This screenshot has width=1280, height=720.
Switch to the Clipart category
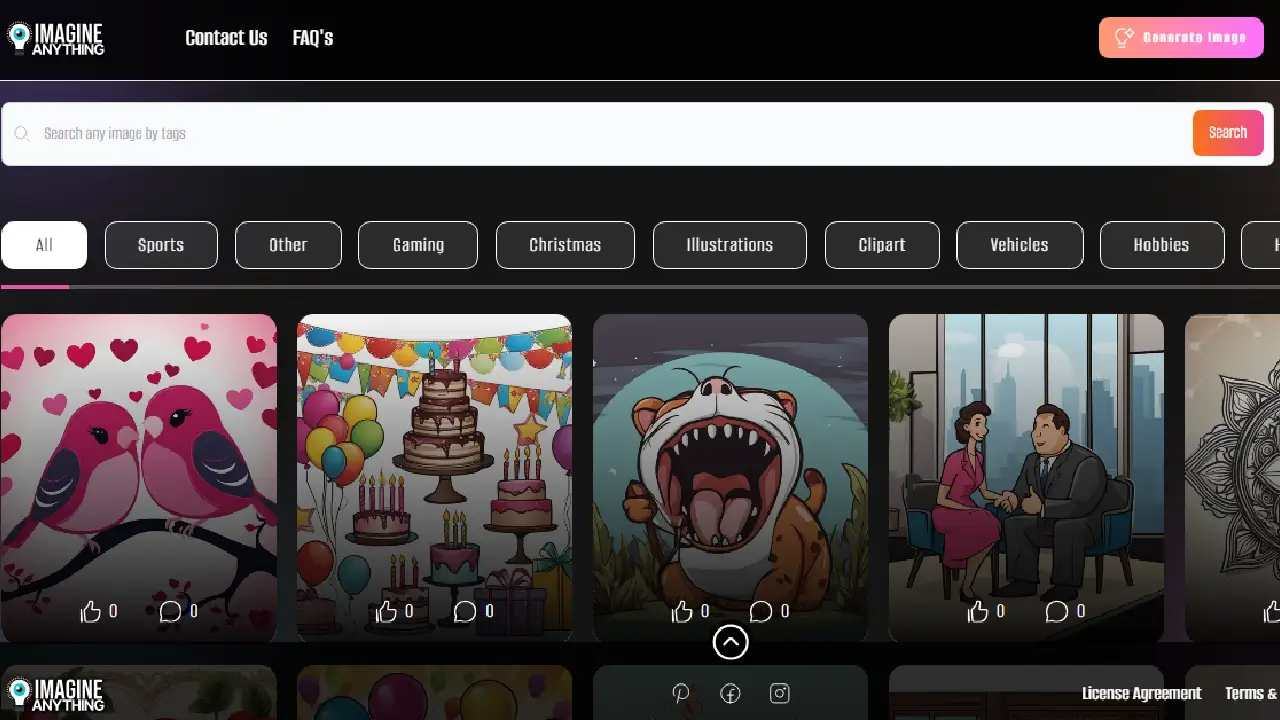click(881, 245)
